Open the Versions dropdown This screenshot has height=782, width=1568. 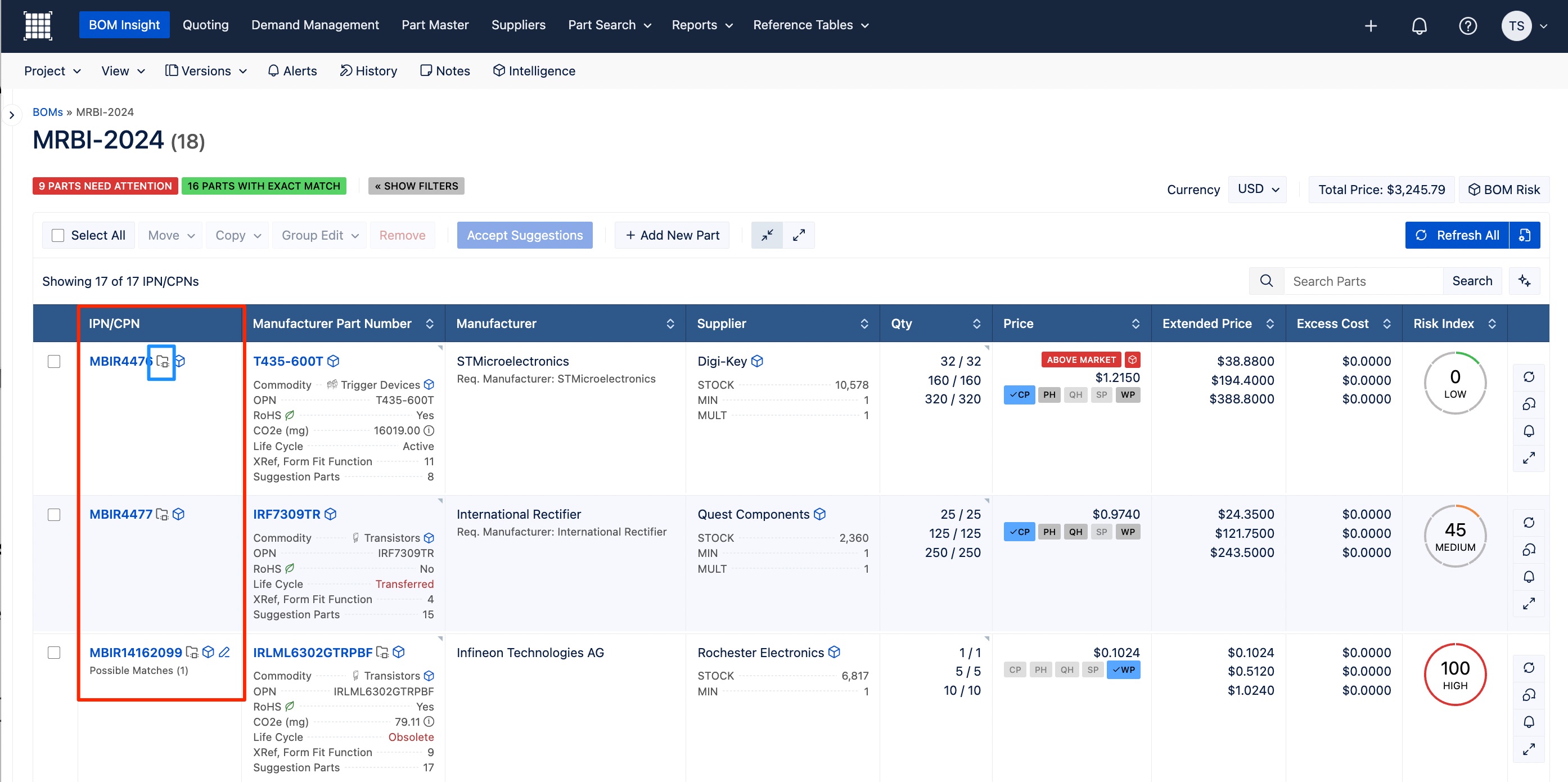(206, 71)
